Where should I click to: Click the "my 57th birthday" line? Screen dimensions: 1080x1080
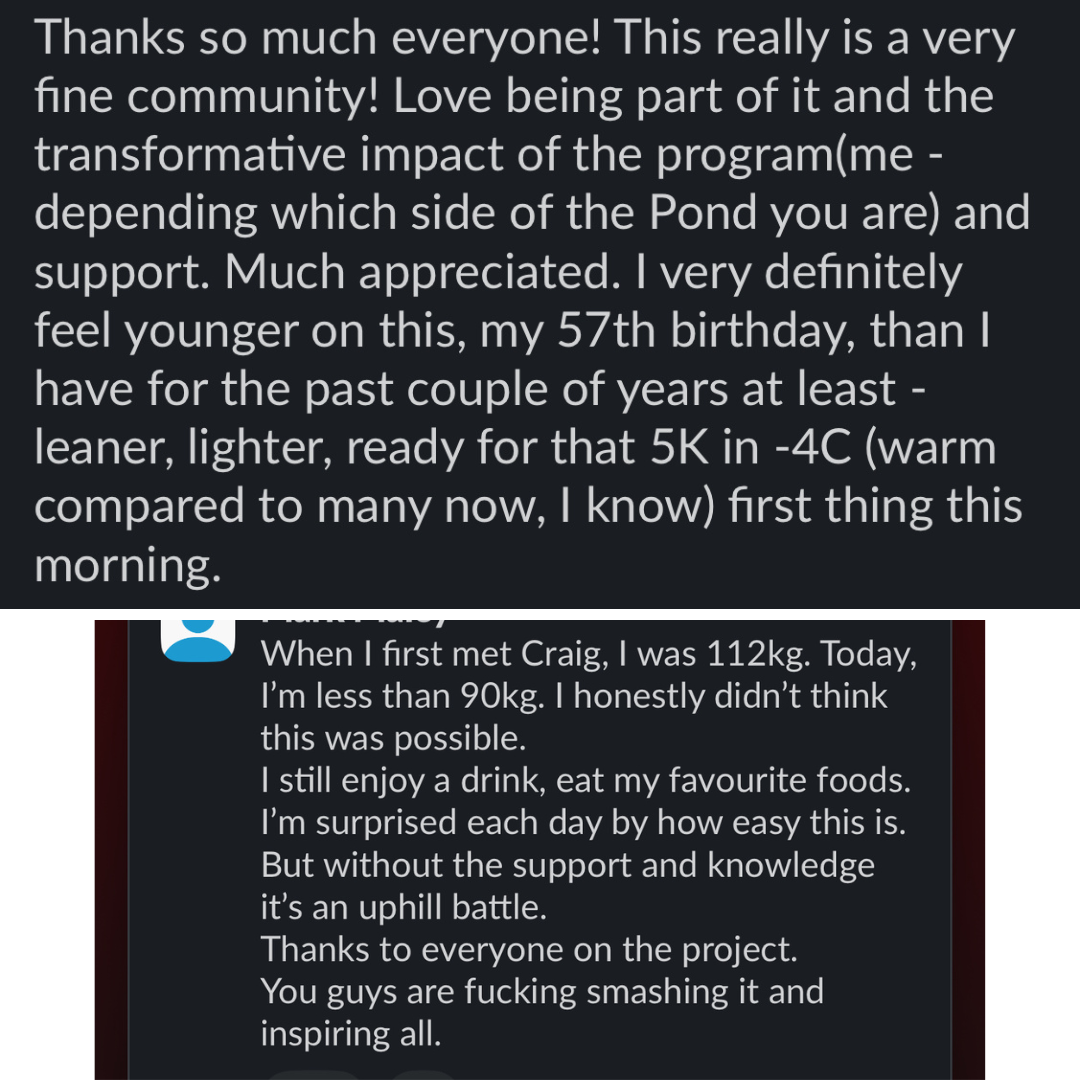pos(512,331)
